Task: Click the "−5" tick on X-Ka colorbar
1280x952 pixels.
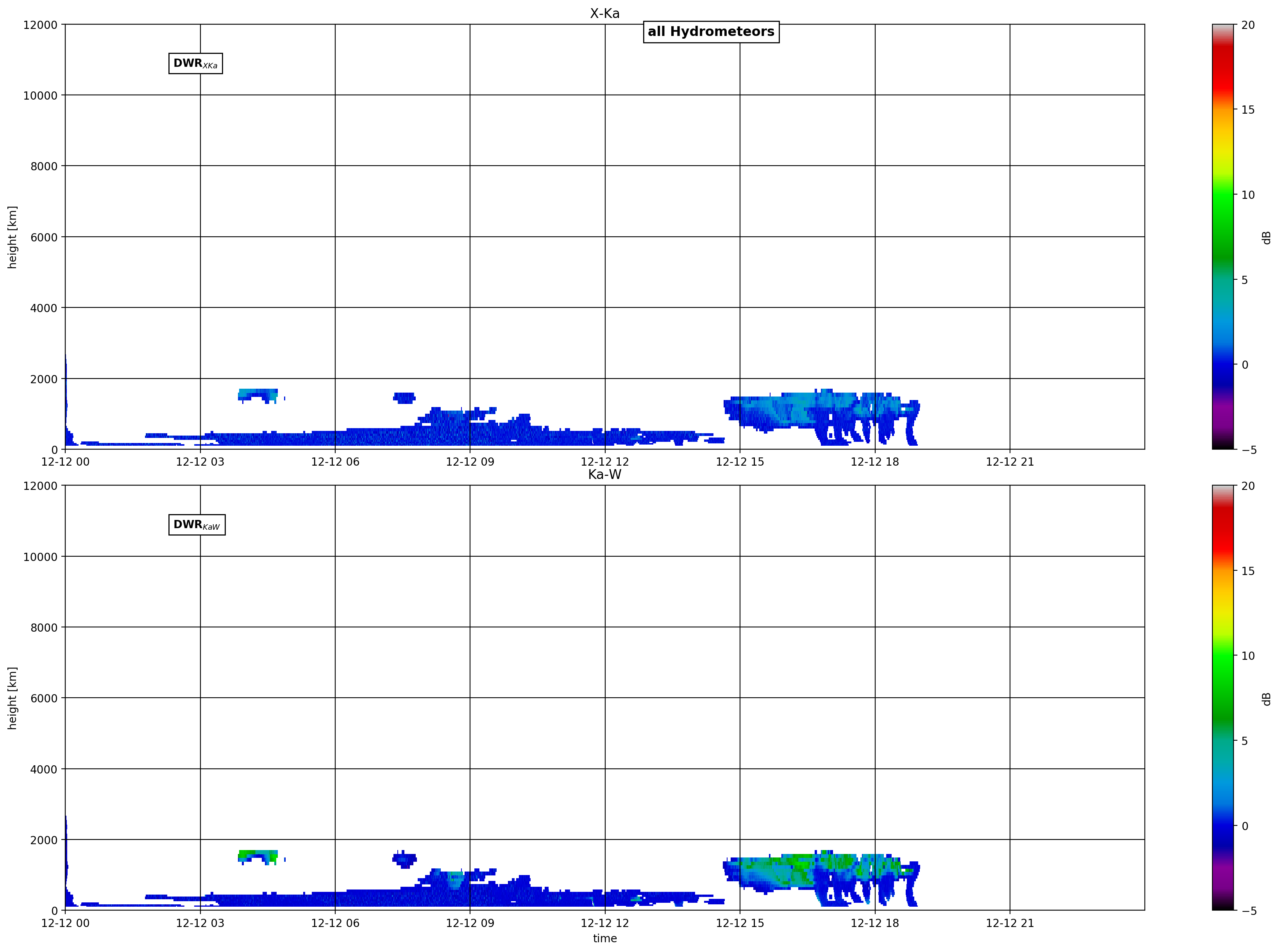Action: point(1249,450)
